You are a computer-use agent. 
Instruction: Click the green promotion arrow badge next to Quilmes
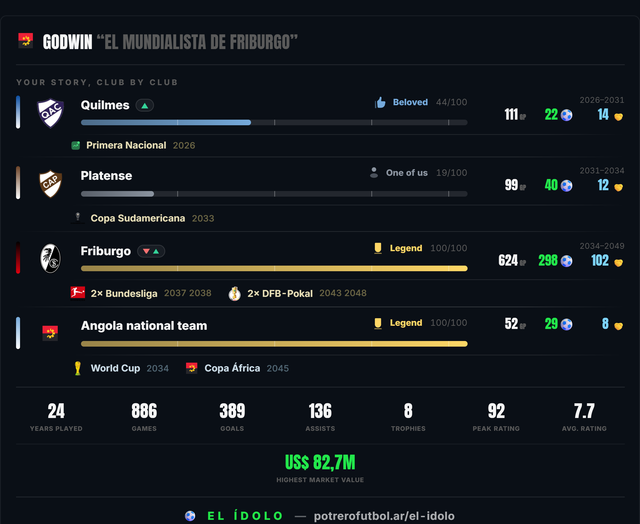click(144, 106)
